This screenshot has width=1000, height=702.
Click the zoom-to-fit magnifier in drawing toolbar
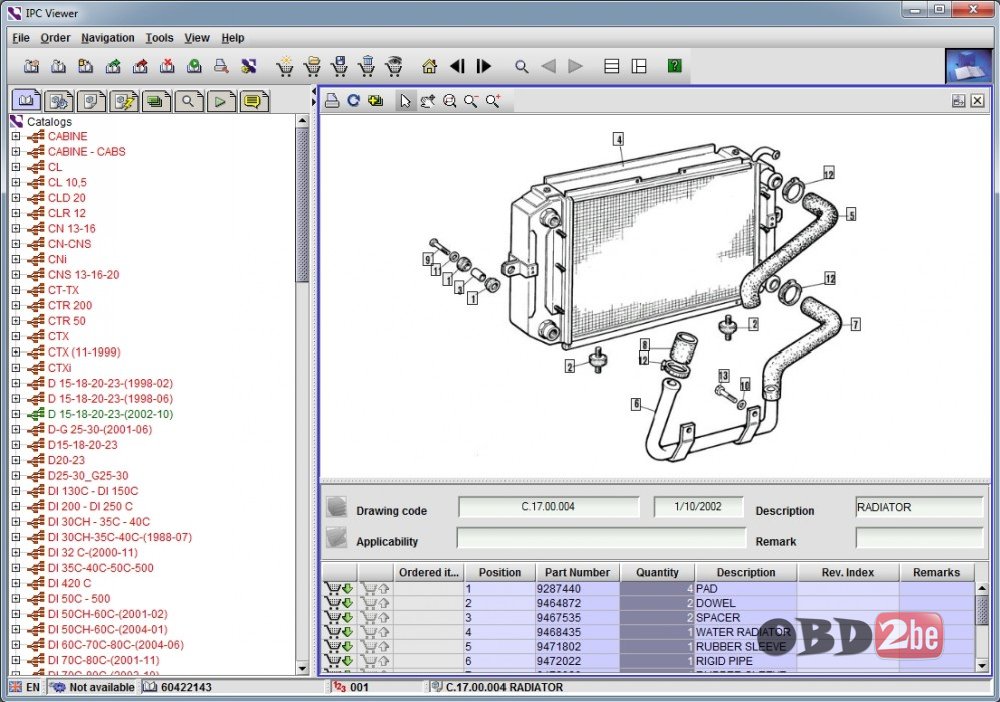click(450, 101)
